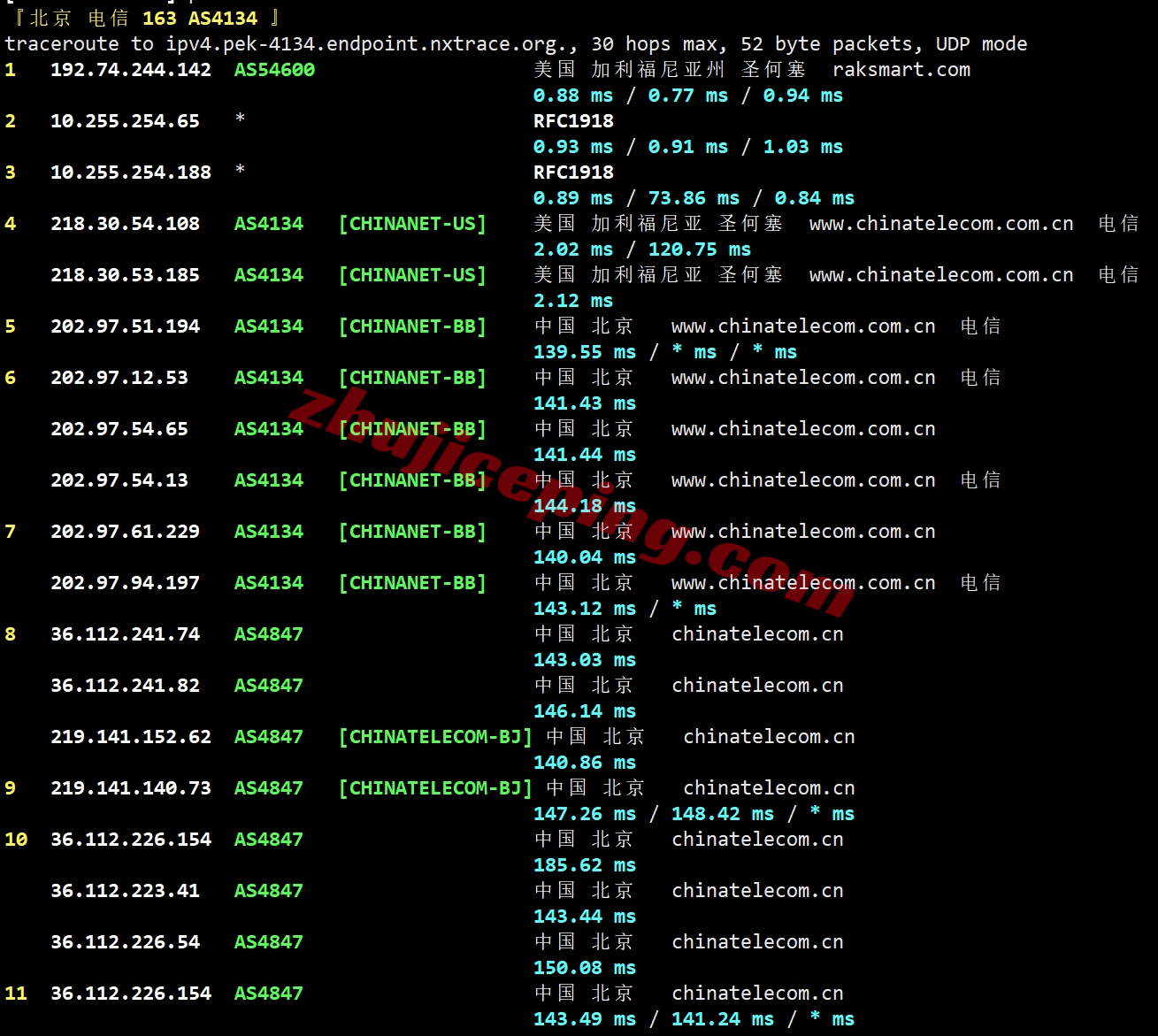
Task: Select the private IP 10.255.254.65
Action: pyautogui.click(x=125, y=121)
